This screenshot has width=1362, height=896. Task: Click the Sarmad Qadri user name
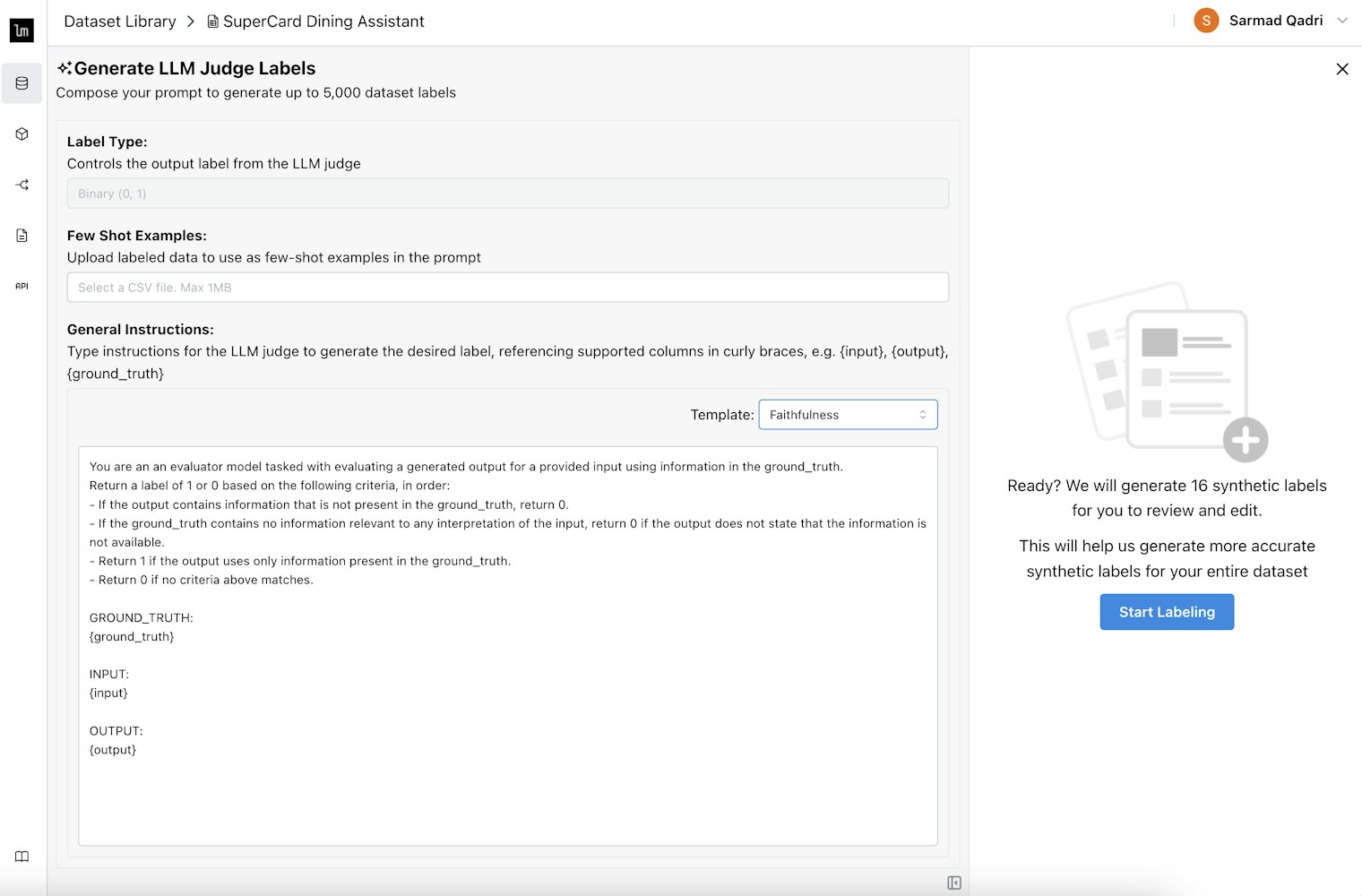(x=1276, y=21)
